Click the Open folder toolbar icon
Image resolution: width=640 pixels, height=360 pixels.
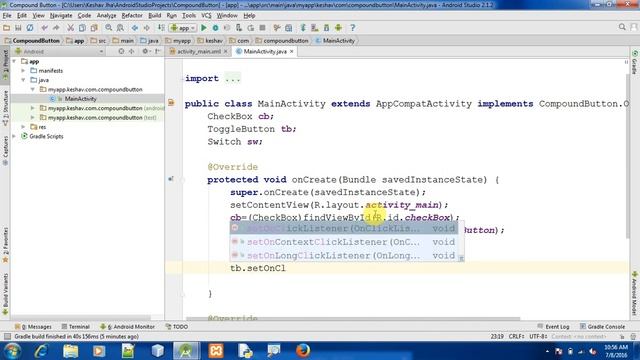pos(7,28)
